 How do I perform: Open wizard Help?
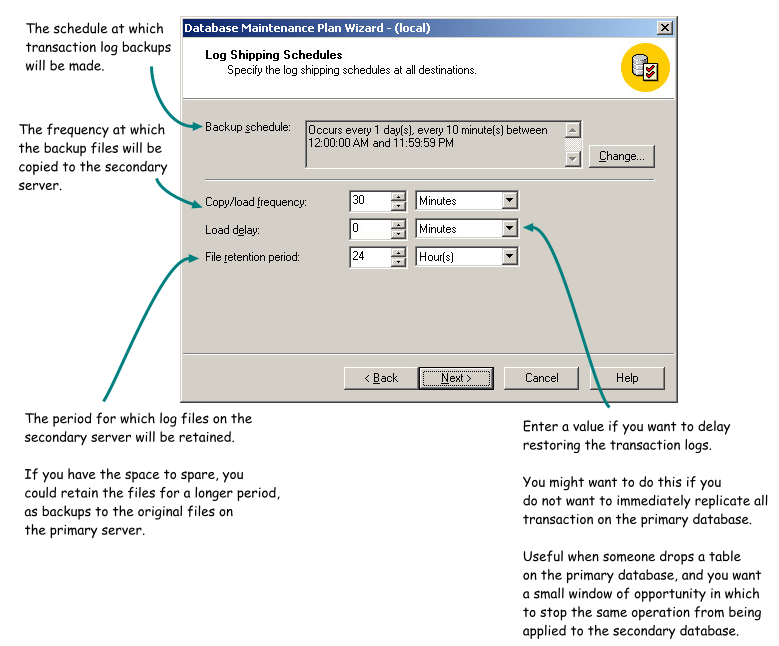point(627,378)
